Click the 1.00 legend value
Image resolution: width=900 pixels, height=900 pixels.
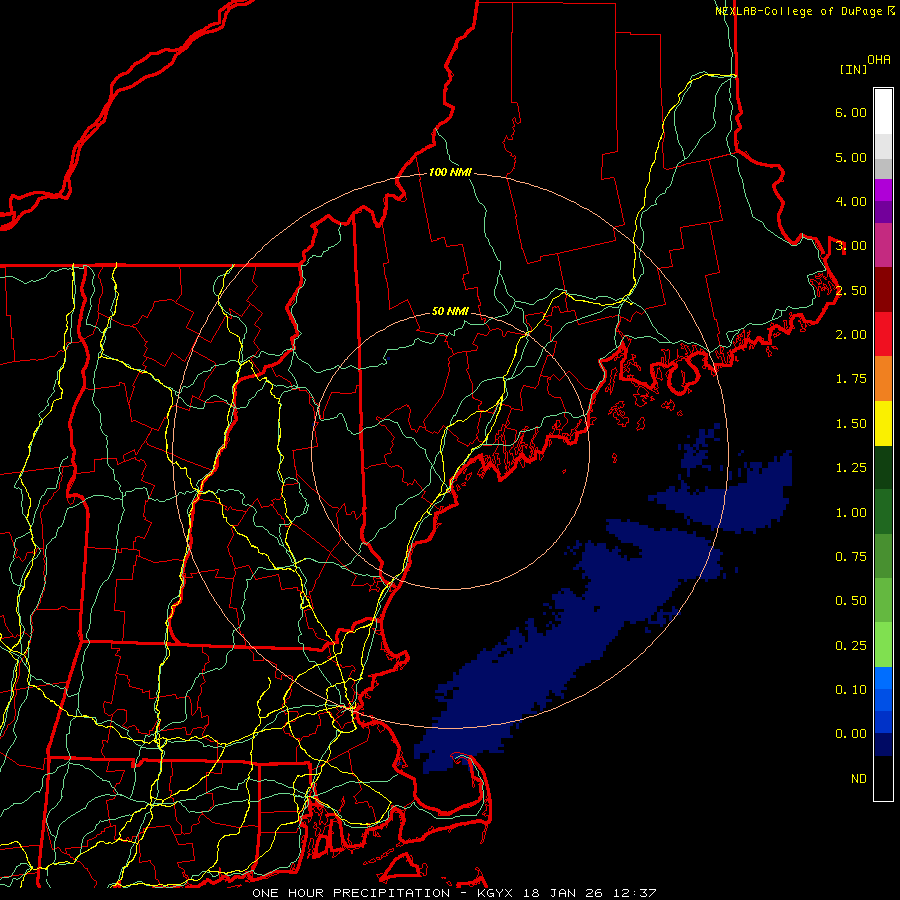point(851,513)
